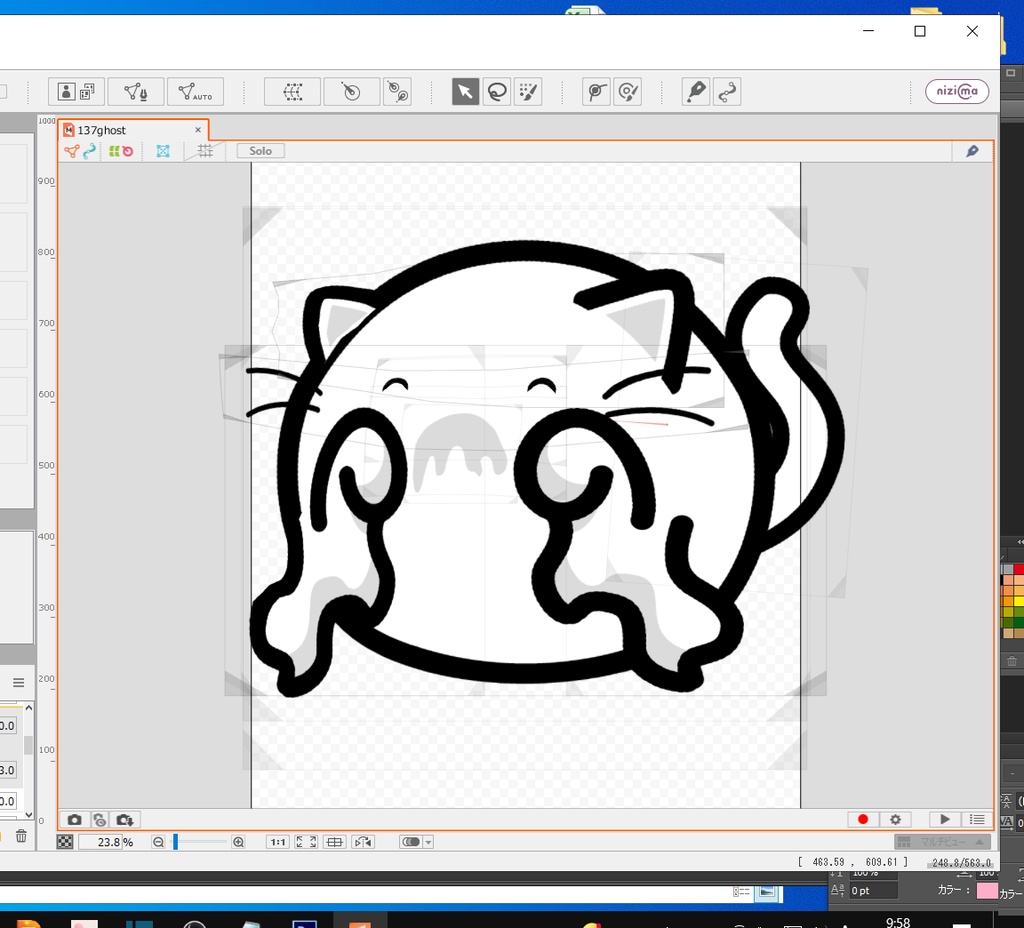Click the taskbar clock showing 9:58
Viewport: 1024px width, 928px height.
tap(898, 921)
